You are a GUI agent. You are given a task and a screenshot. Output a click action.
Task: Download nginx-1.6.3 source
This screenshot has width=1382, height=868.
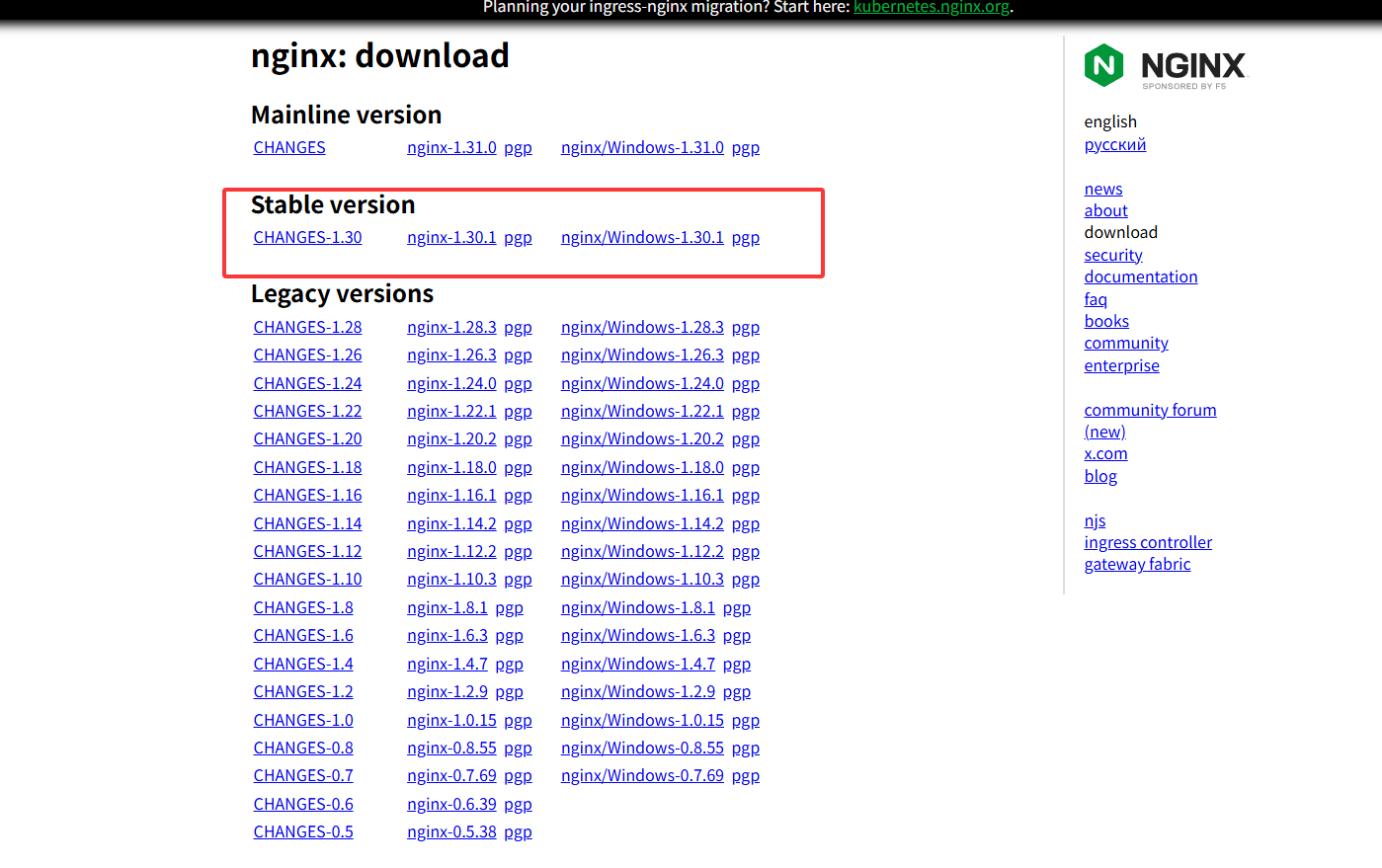(x=447, y=635)
